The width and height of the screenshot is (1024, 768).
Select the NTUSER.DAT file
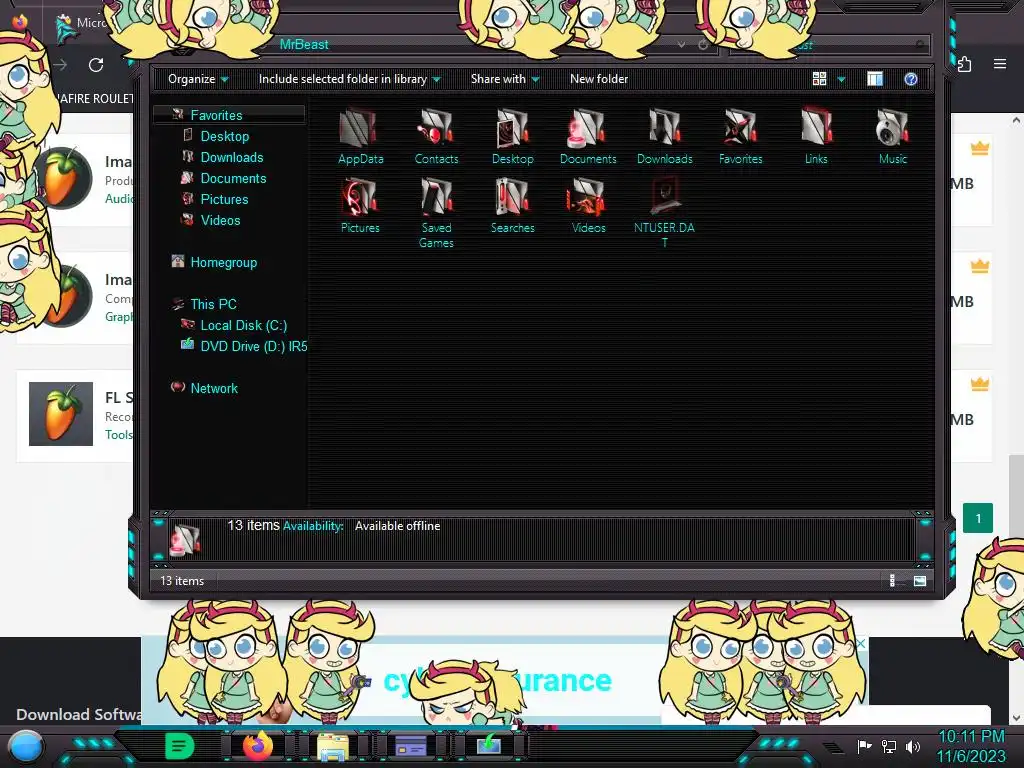point(664,213)
